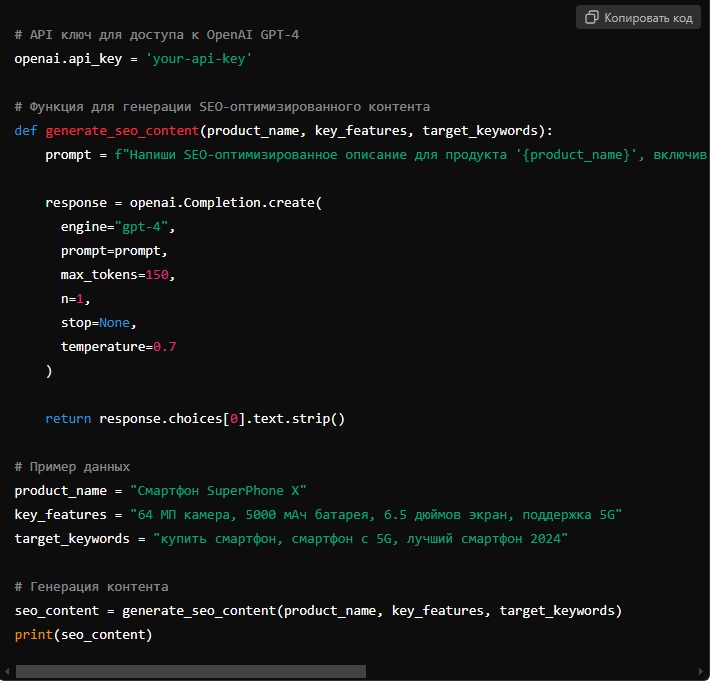Click the temperature value 0.7
Screen dimensions: 712x684
[164, 347]
